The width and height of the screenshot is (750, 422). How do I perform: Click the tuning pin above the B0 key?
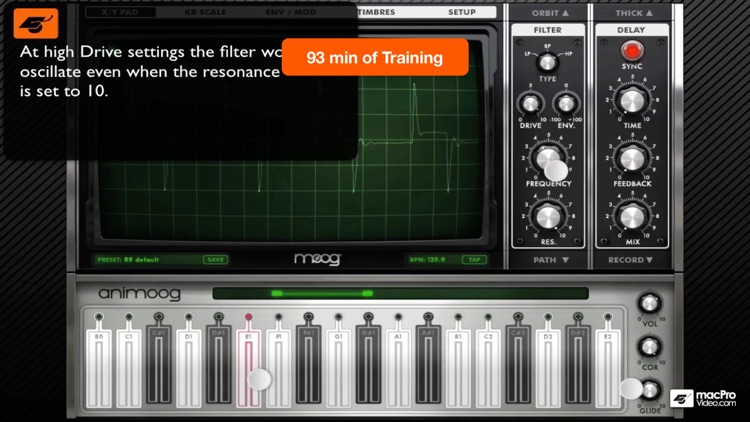tap(99, 317)
